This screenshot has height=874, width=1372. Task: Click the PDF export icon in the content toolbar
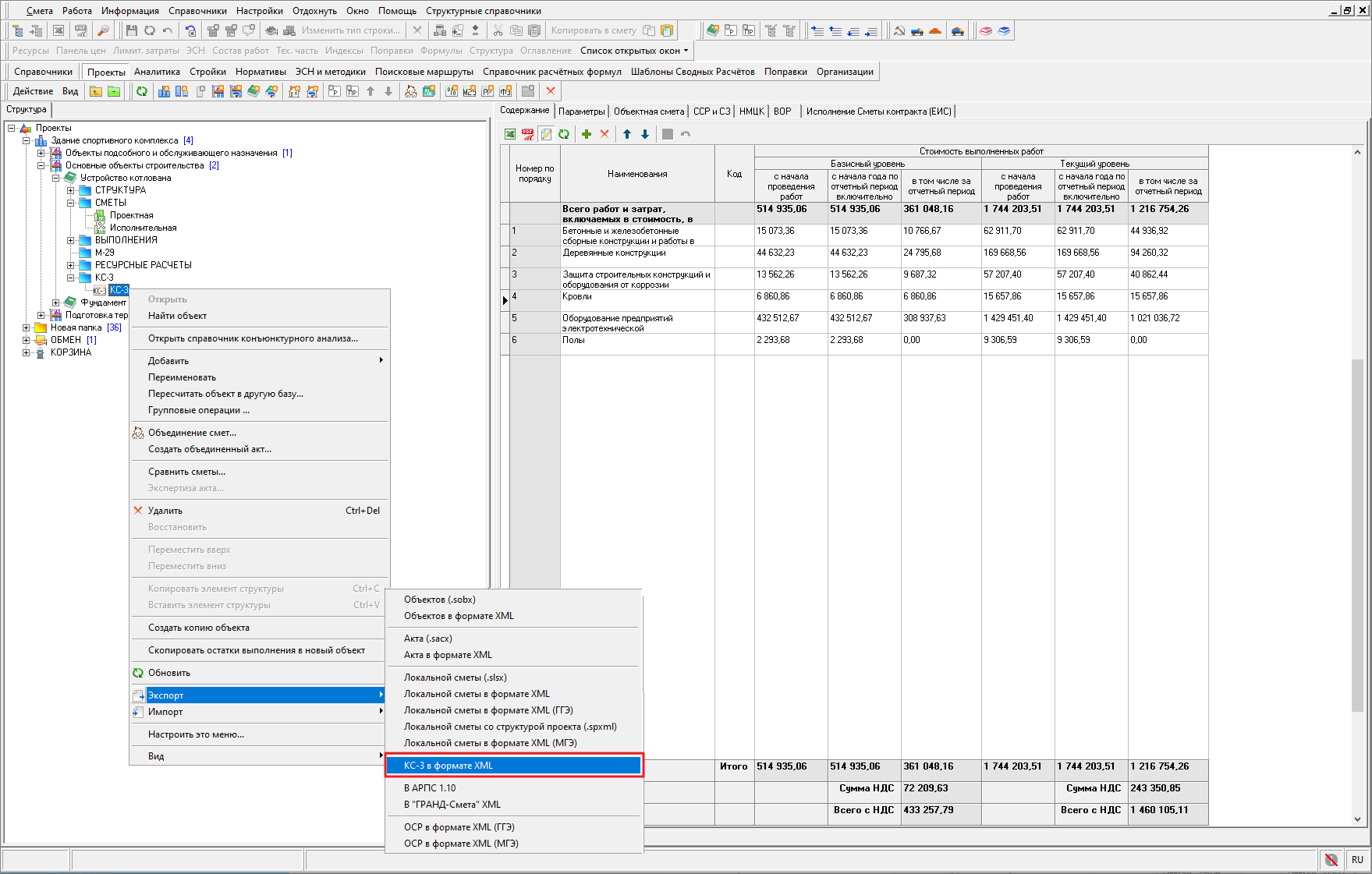coord(528,134)
